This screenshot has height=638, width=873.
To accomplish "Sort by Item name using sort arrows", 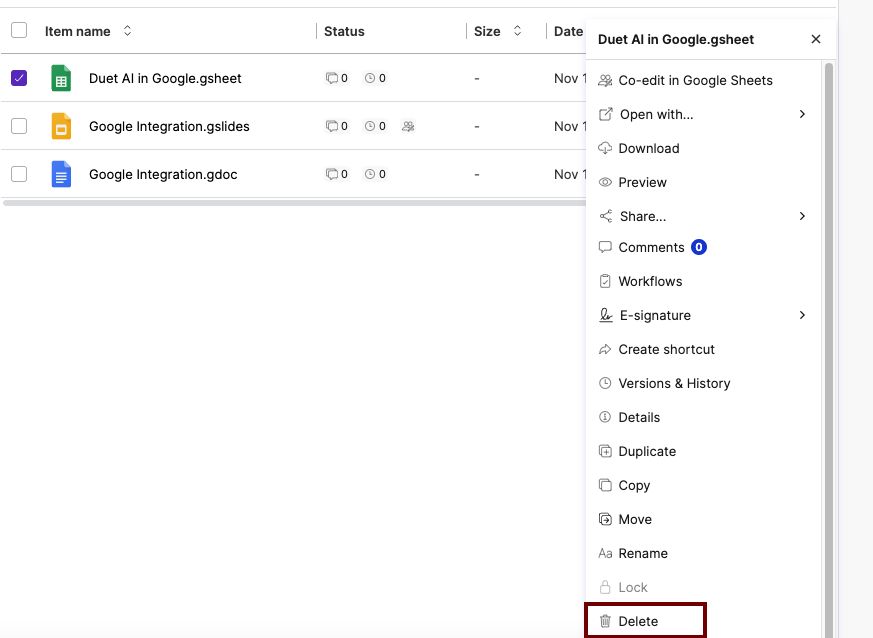I will point(127,31).
